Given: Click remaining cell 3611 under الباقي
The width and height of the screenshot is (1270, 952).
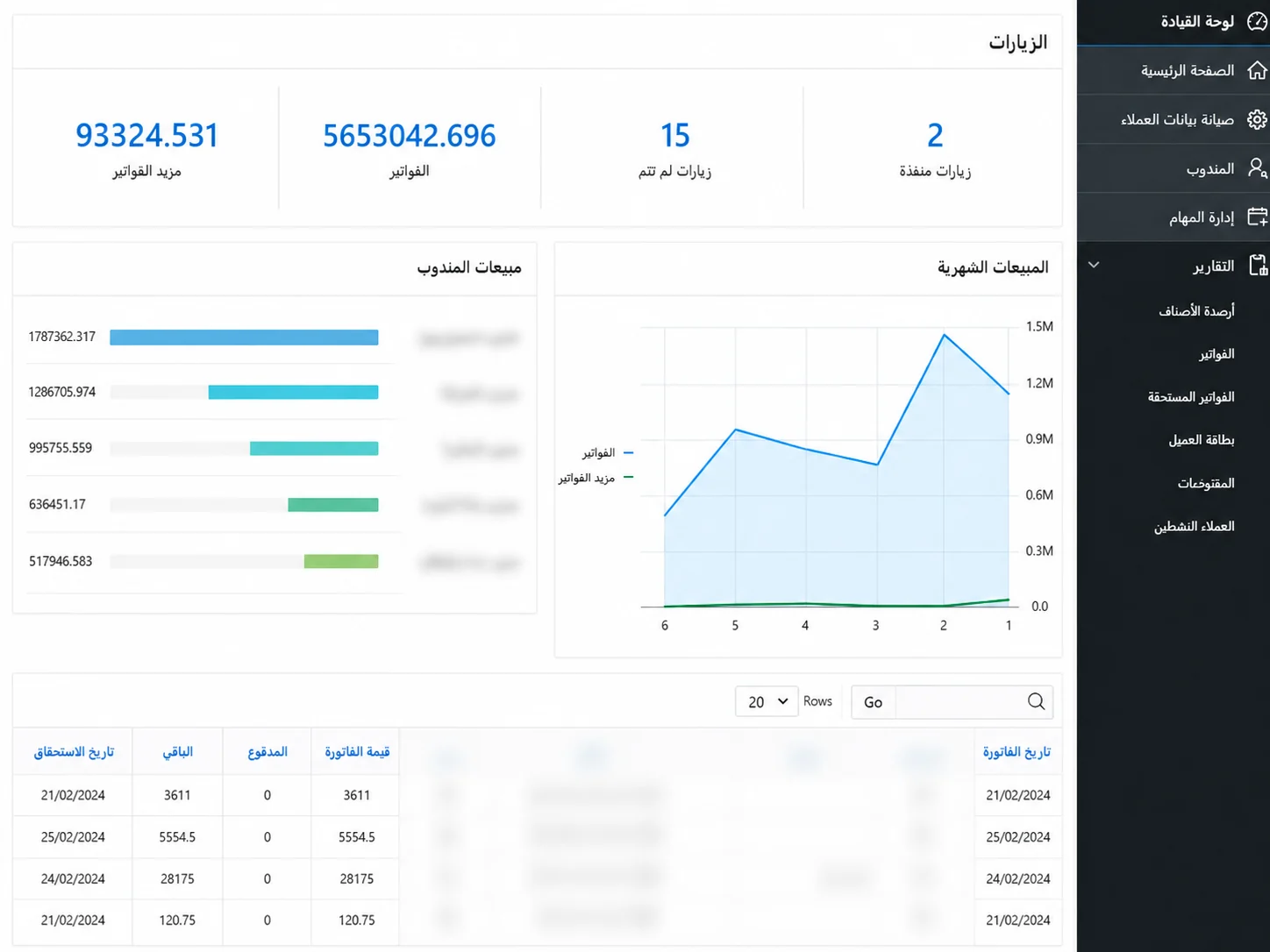Looking at the screenshot, I should (x=177, y=795).
